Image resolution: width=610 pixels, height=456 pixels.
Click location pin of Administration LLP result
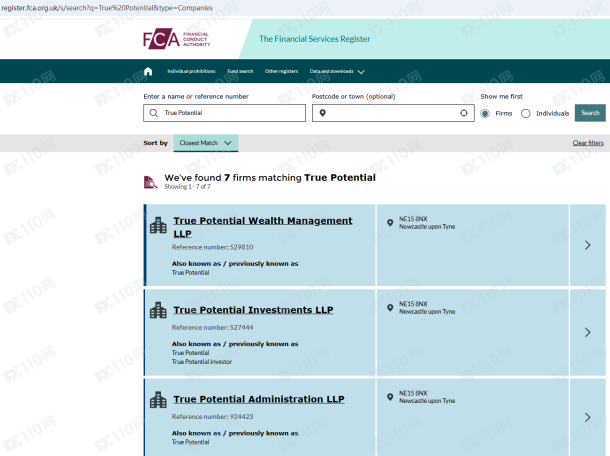pyautogui.click(x=390, y=397)
